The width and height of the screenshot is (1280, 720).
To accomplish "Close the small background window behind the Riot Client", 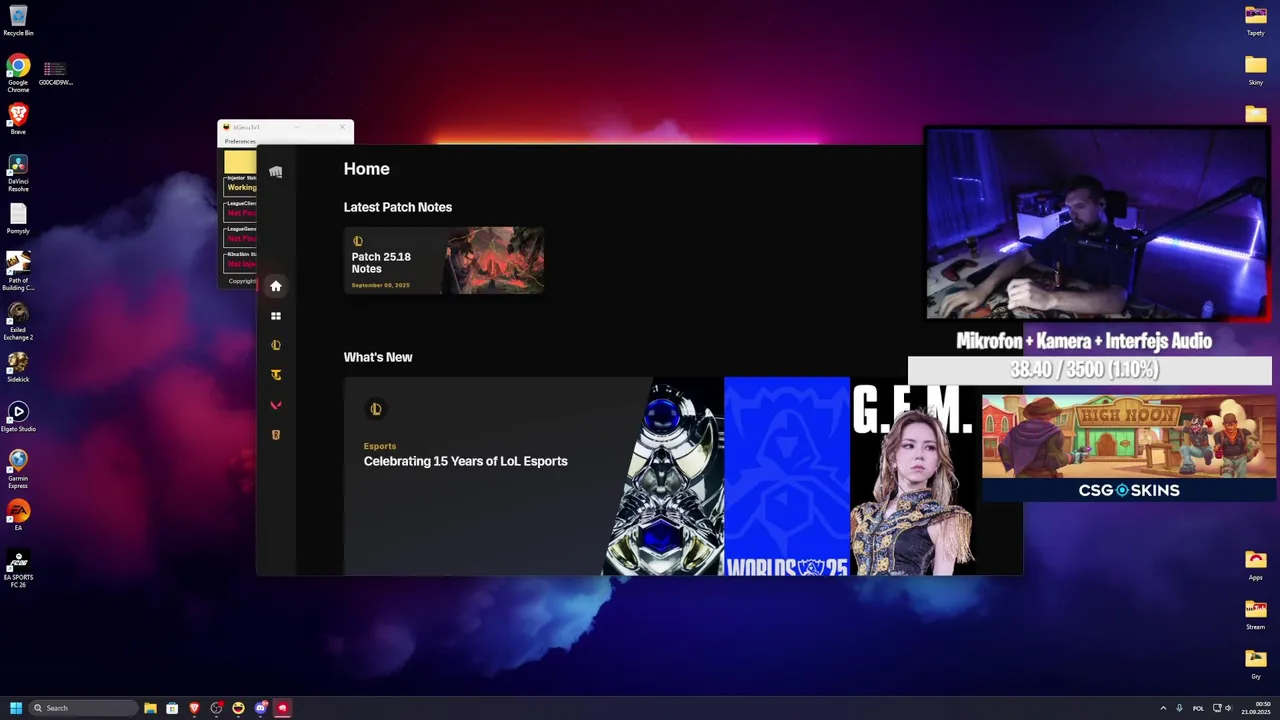I will (343, 127).
